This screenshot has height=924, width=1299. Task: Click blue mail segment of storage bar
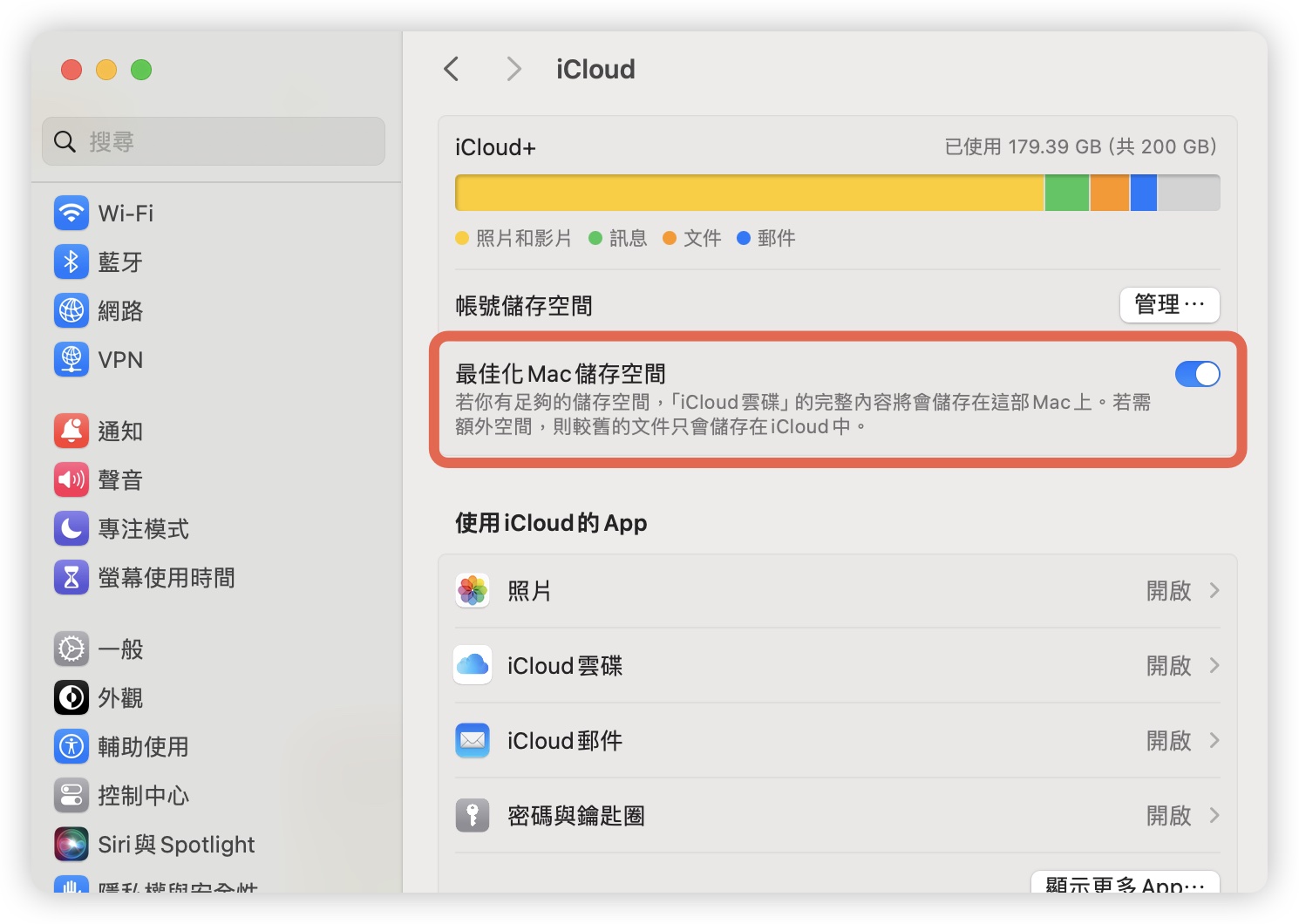pyautogui.click(x=1144, y=193)
